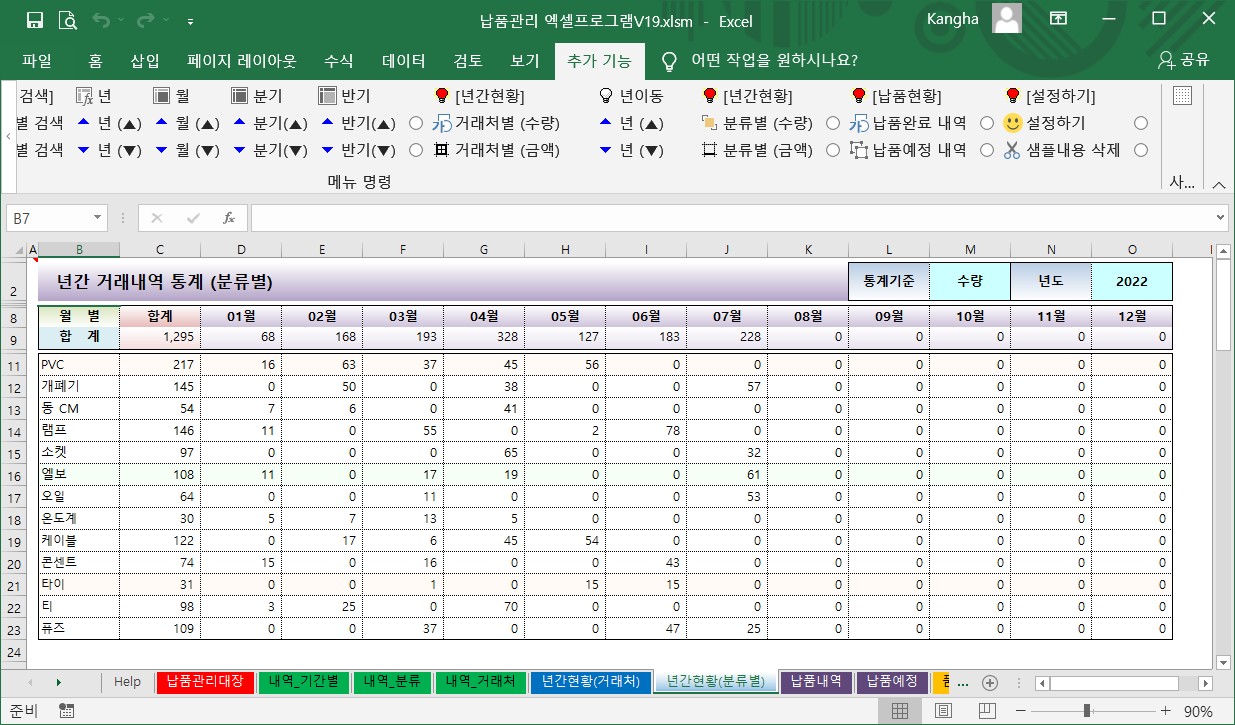Screen dimensions: 1235x725
Task: Select circle button left of 거래처별 (수량)
Action: click(x=416, y=124)
